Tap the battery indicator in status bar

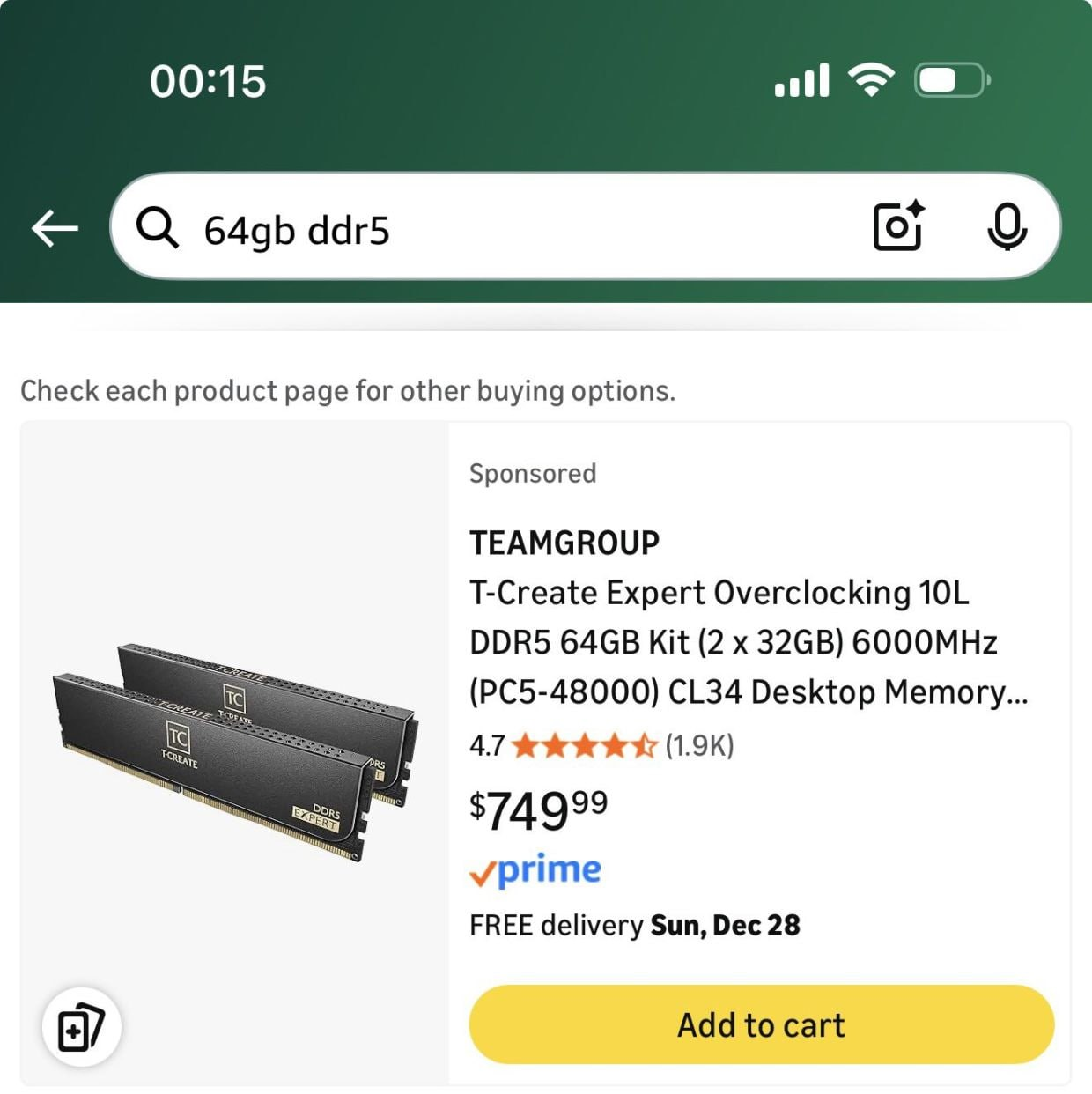pyautogui.click(x=952, y=81)
